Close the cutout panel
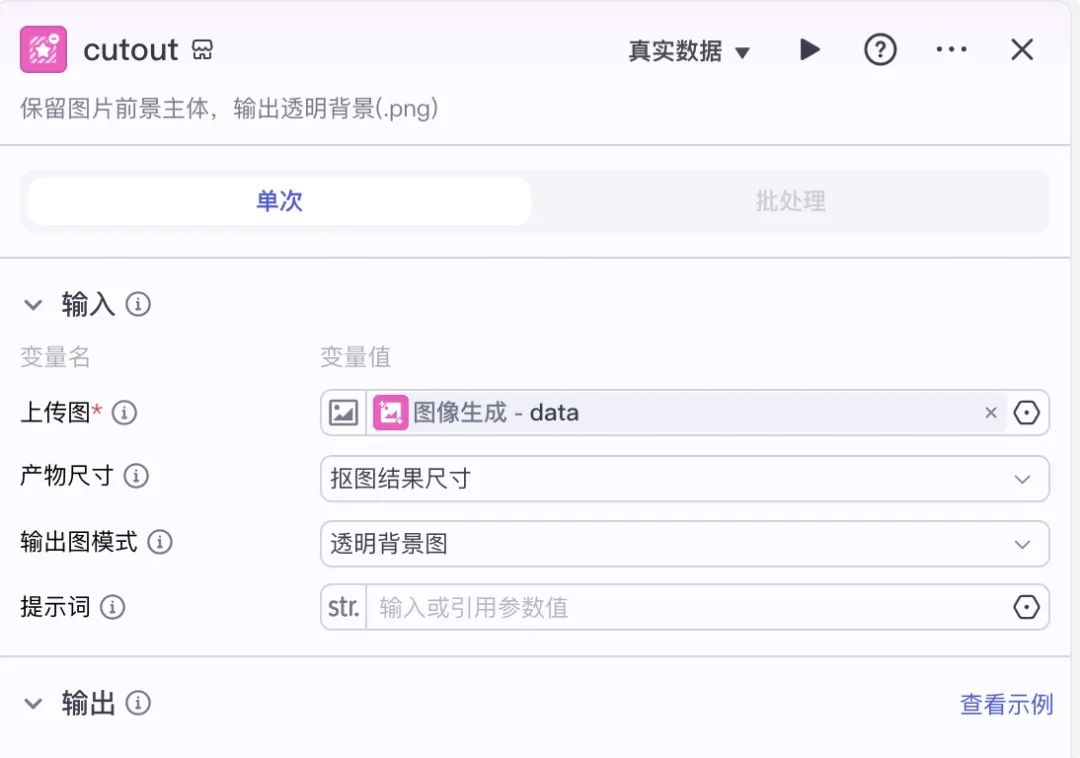Image resolution: width=1080 pixels, height=758 pixels. pyautogui.click(x=1021, y=50)
